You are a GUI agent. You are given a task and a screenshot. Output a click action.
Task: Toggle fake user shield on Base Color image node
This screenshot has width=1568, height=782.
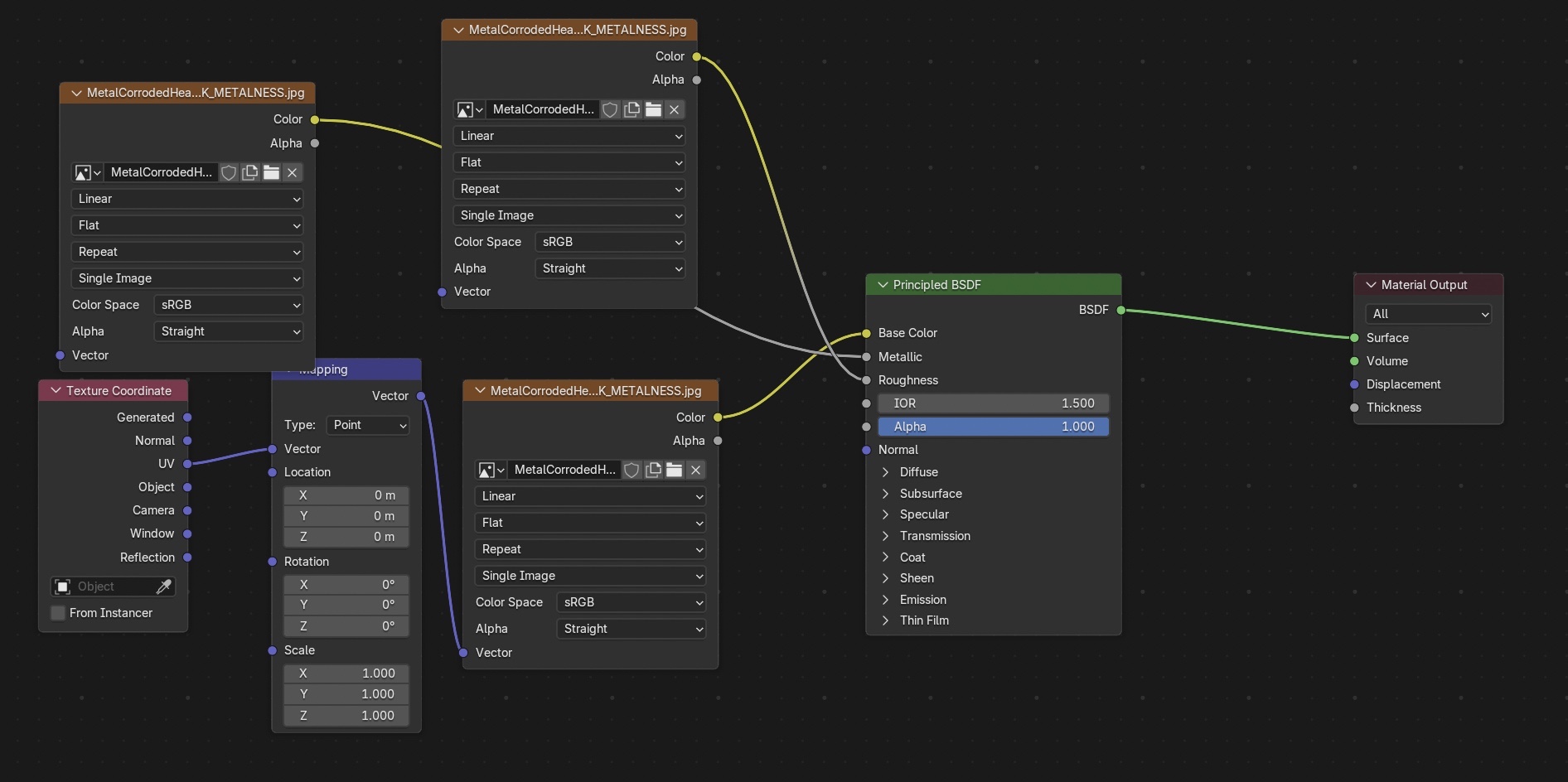[632, 471]
